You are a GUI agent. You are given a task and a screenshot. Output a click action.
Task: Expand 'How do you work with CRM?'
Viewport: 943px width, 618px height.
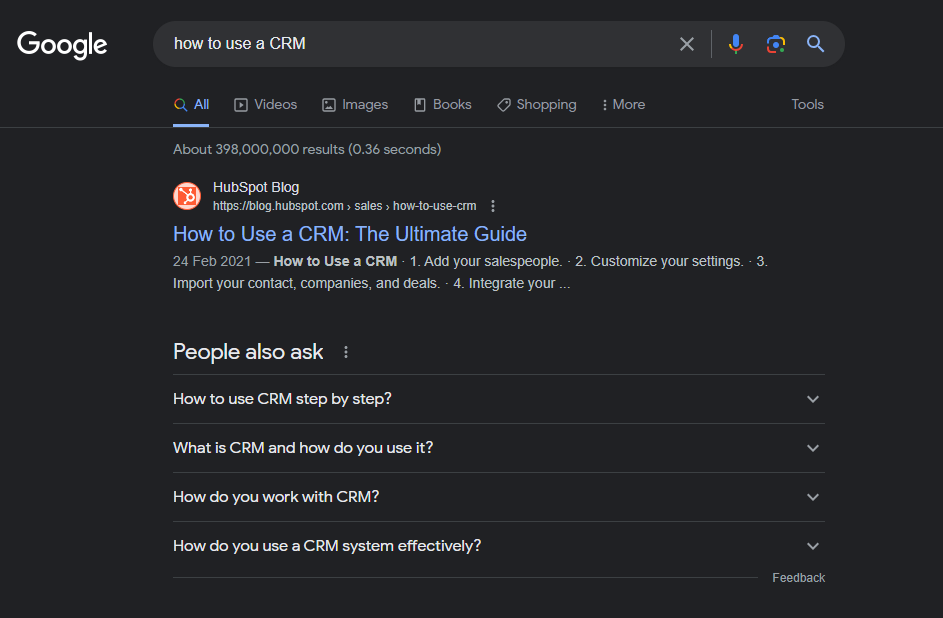pyautogui.click(x=813, y=497)
